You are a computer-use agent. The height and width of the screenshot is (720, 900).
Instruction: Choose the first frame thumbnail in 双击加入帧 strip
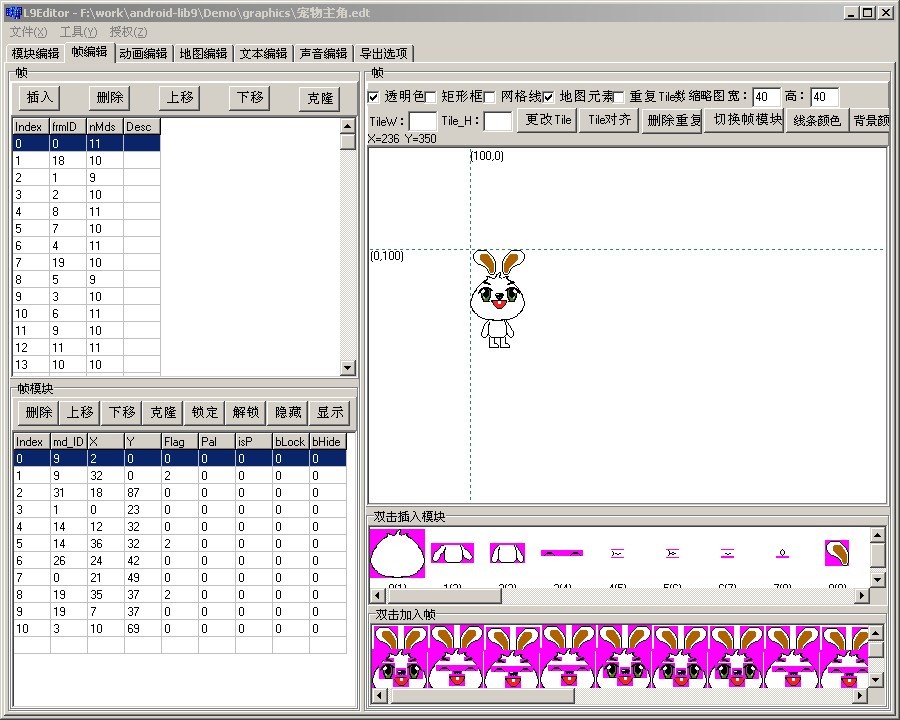coord(399,657)
